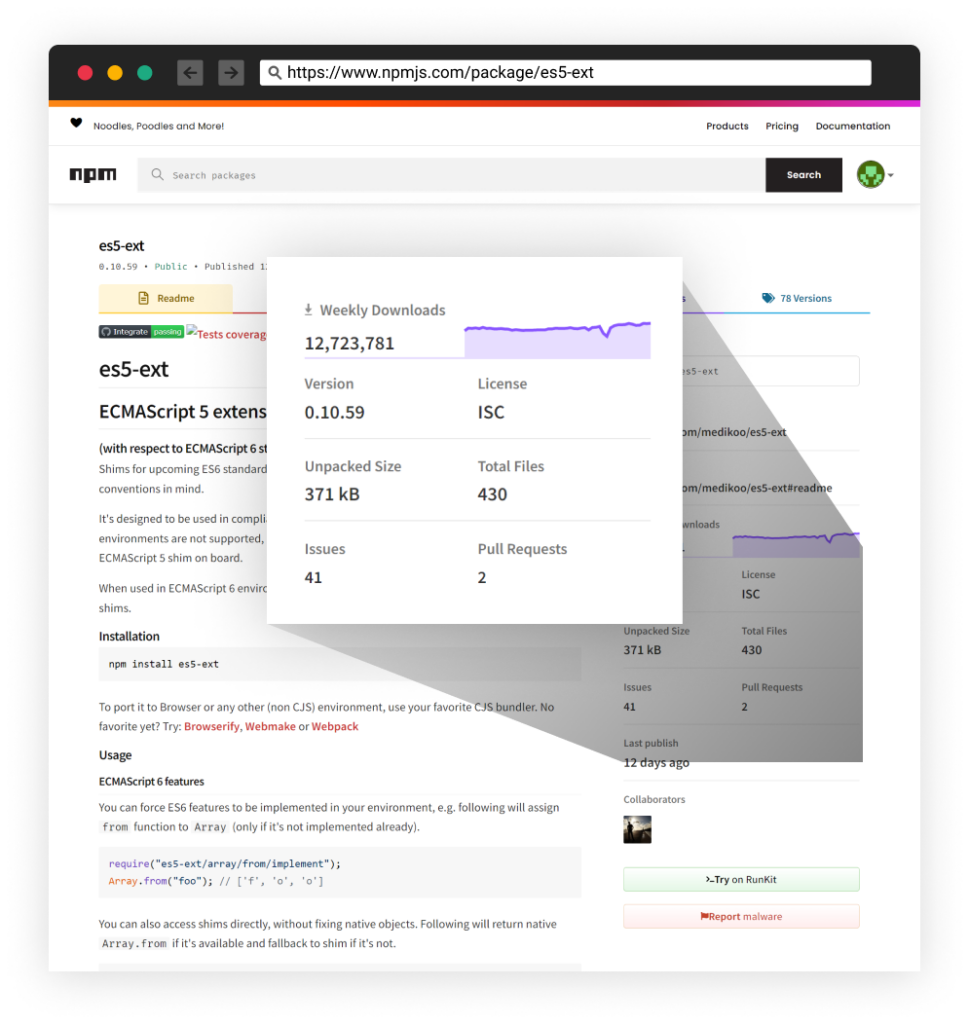The height and width of the screenshot is (1024, 969).
Task: Click the Report malware button
Action: tap(741, 916)
